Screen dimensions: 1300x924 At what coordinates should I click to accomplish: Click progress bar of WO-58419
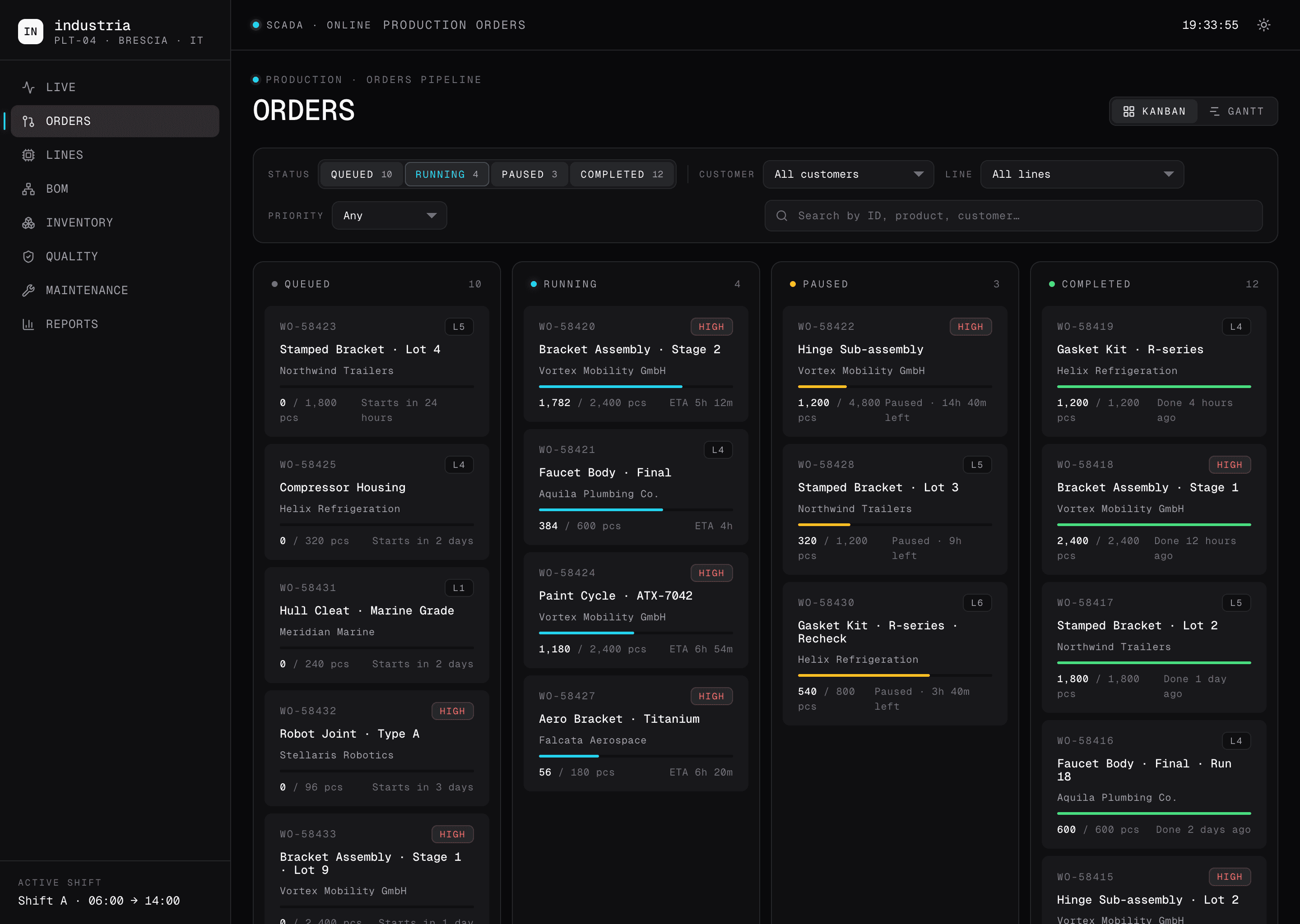pos(1154,387)
